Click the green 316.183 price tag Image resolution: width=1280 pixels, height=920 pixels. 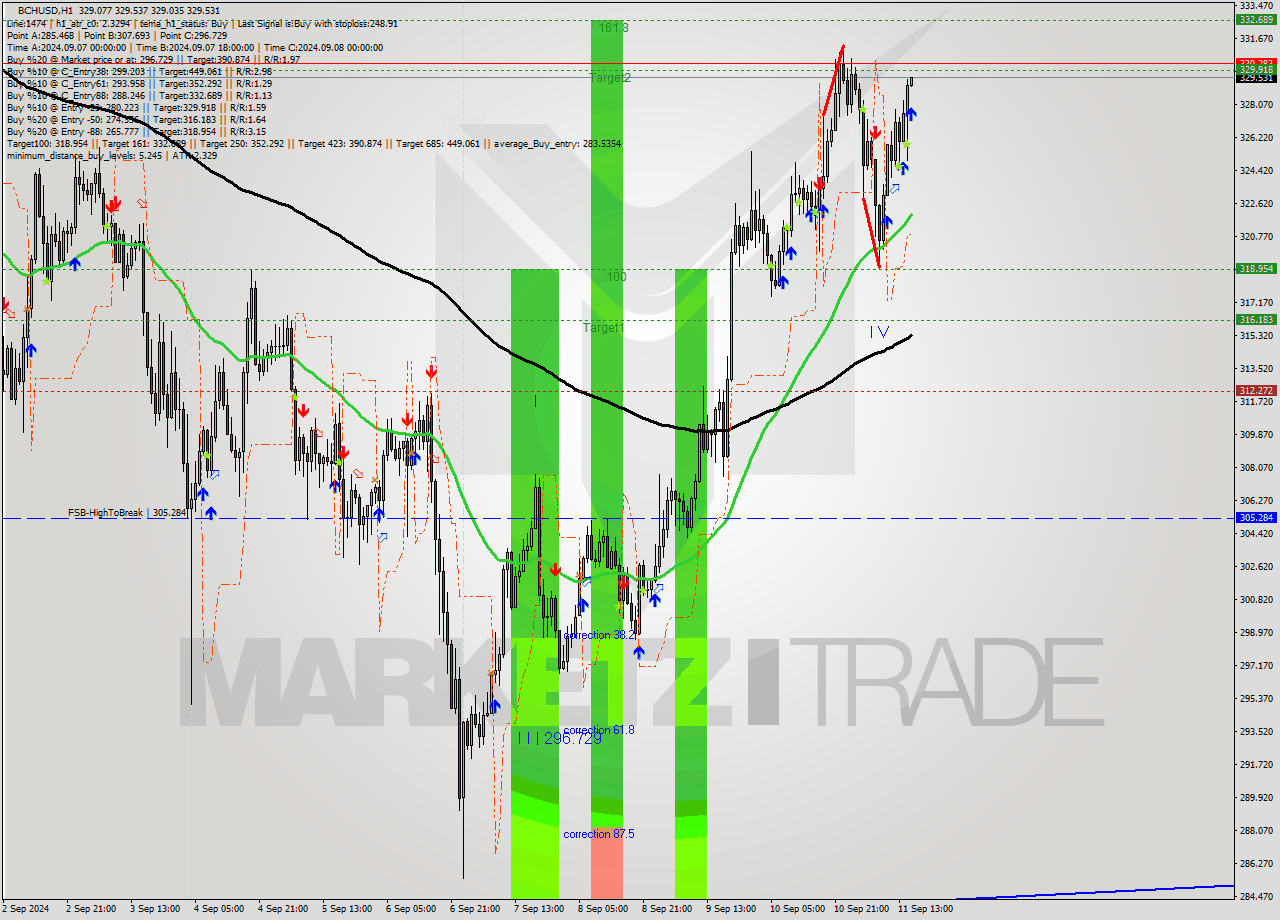(x=1256, y=319)
